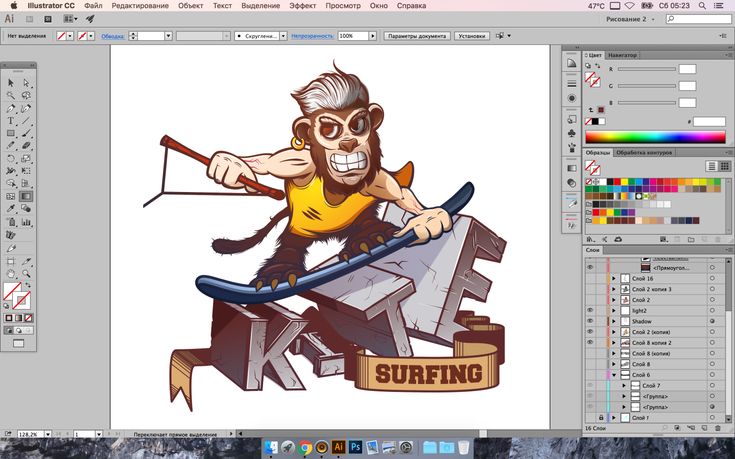Screen dimensions: 735x459
Task: Expand the Shadow layer
Action: (614, 321)
